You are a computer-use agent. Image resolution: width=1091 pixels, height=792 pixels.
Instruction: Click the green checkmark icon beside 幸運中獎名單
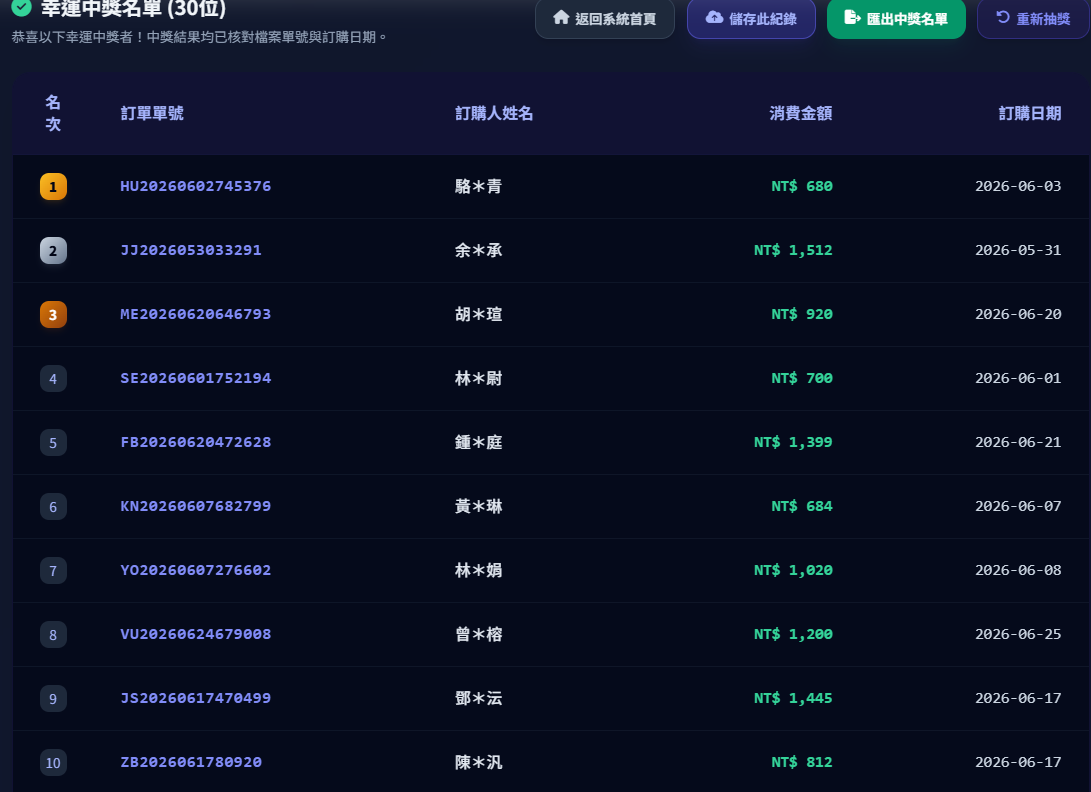click(x=22, y=8)
